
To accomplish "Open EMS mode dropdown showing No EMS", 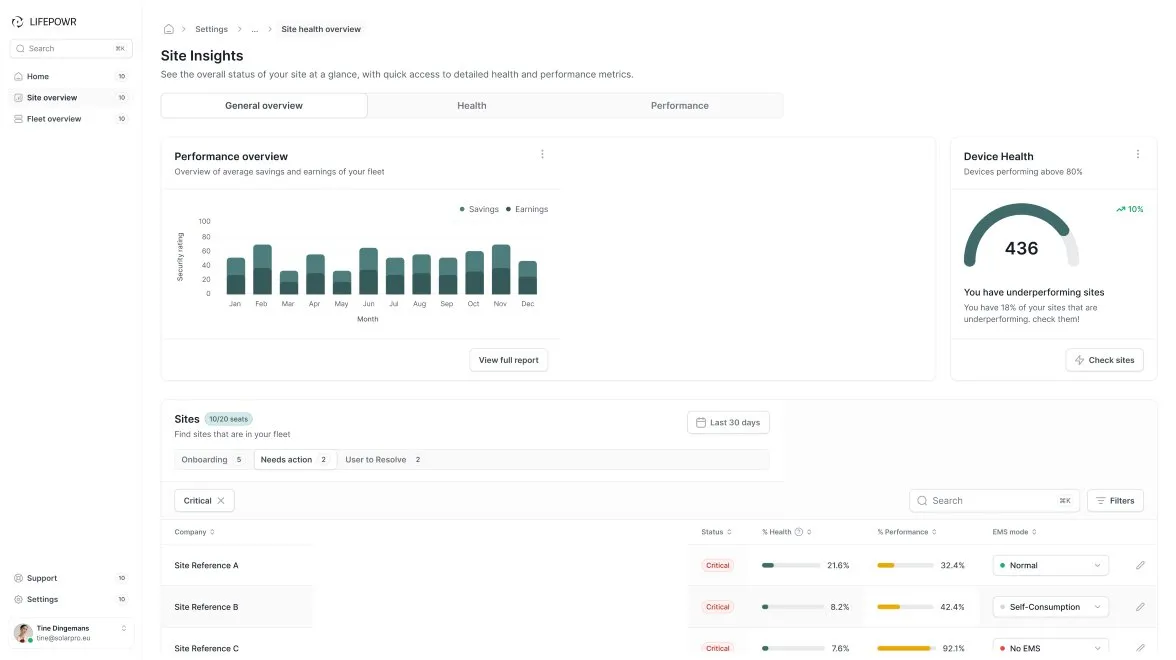I will [1050, 648].
